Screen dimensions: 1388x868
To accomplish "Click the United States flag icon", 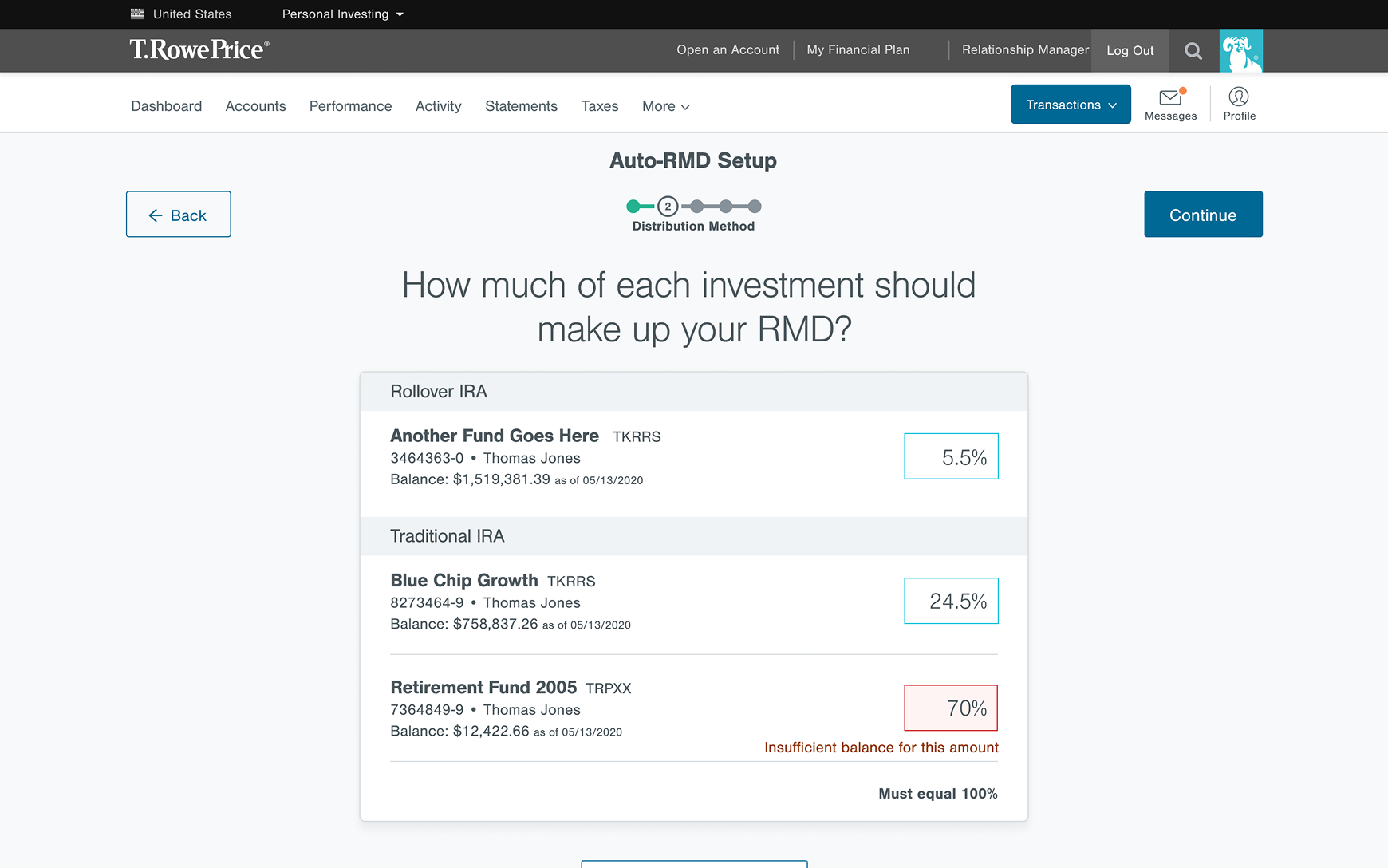I will [137, 14].
